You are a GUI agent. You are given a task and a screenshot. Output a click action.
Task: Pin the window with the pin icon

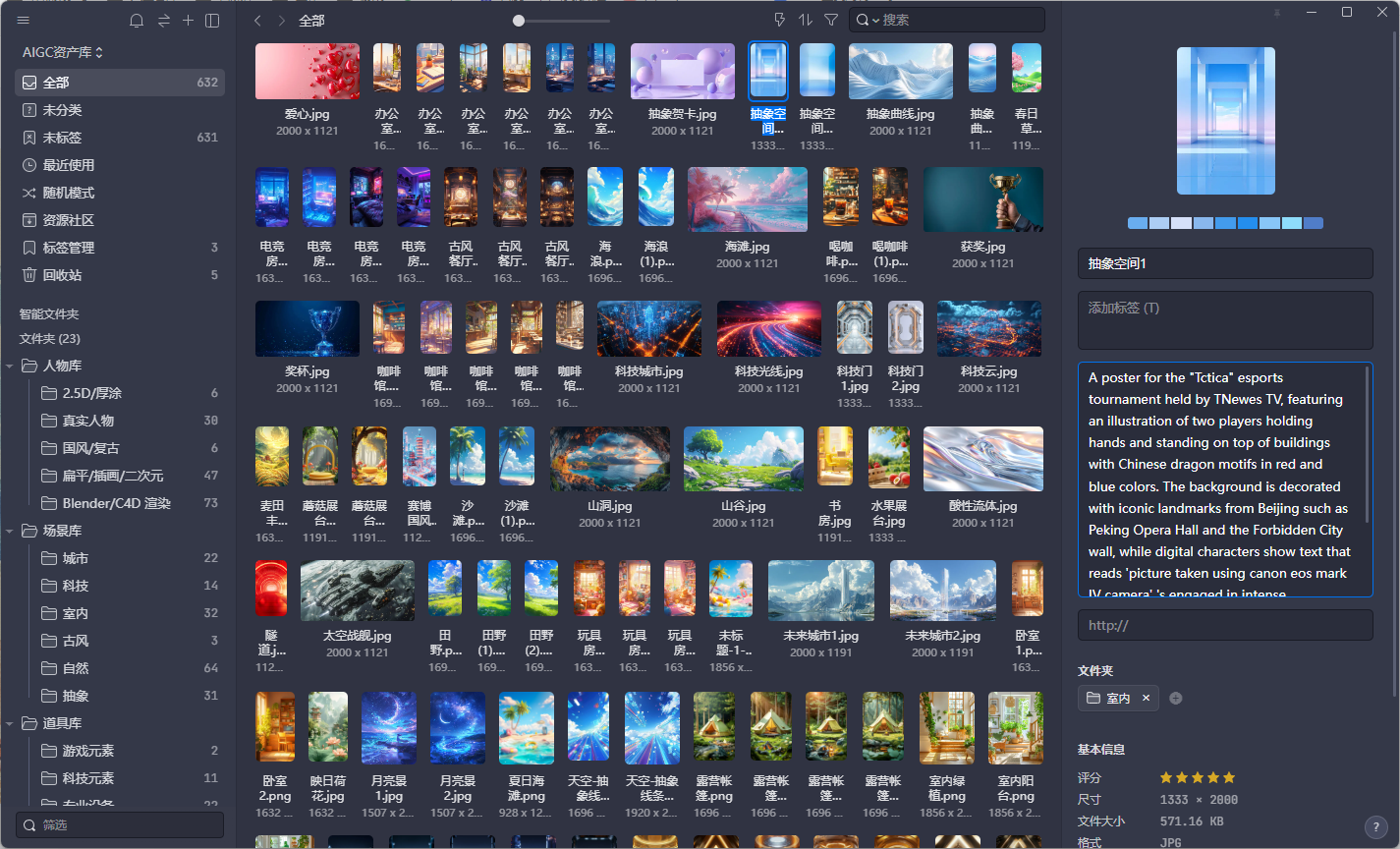pyautogui.click(x=1277, y=13)
